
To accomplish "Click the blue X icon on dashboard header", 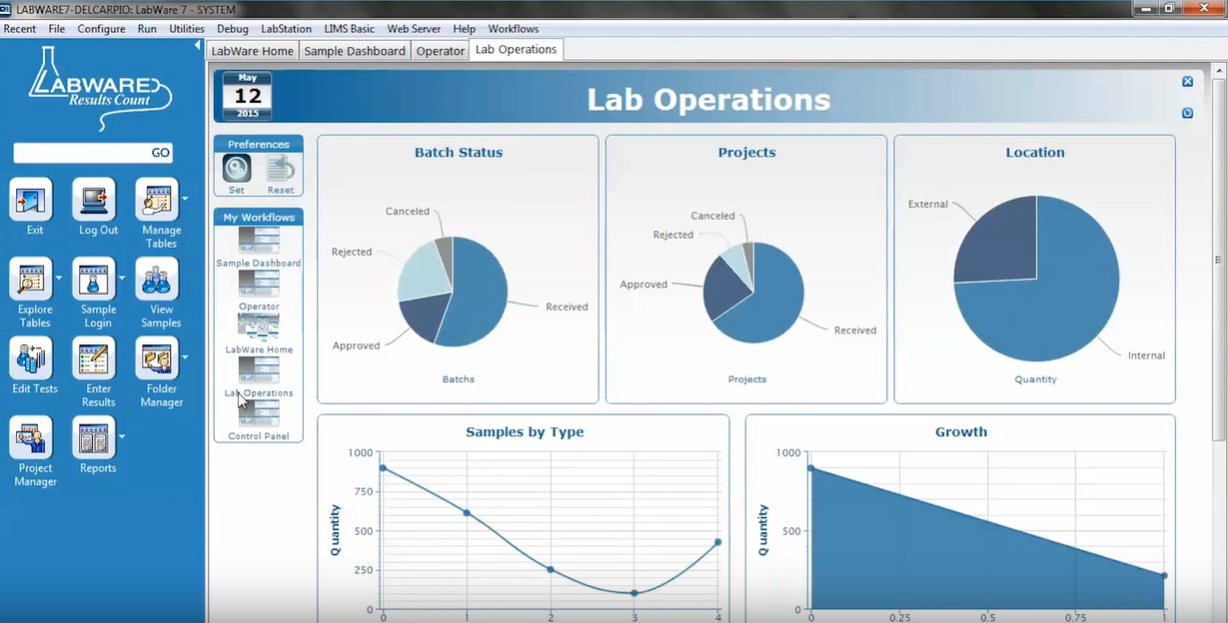I will point(1187,82).
